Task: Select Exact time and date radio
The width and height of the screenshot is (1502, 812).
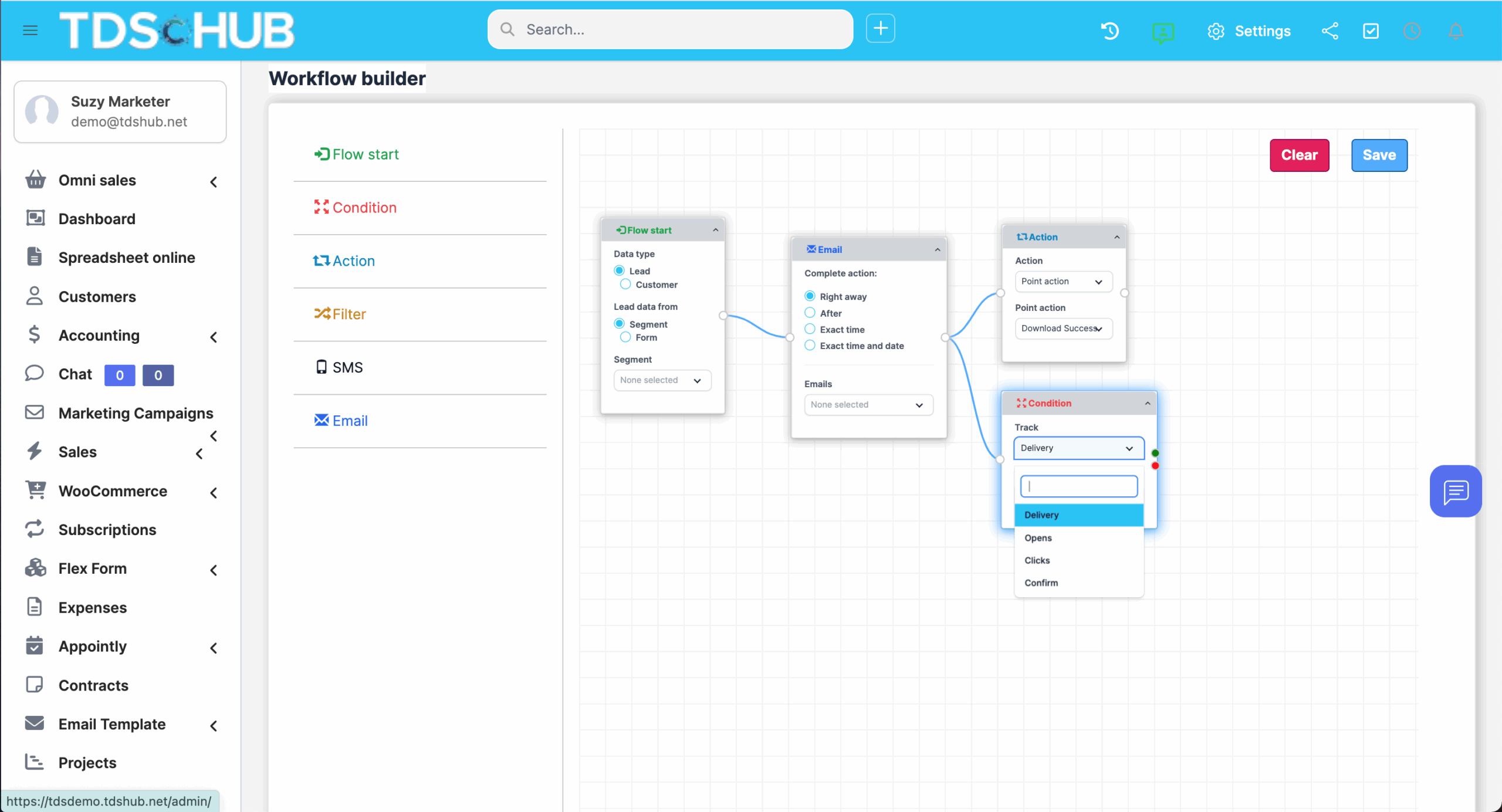Action: click(810, 346)
